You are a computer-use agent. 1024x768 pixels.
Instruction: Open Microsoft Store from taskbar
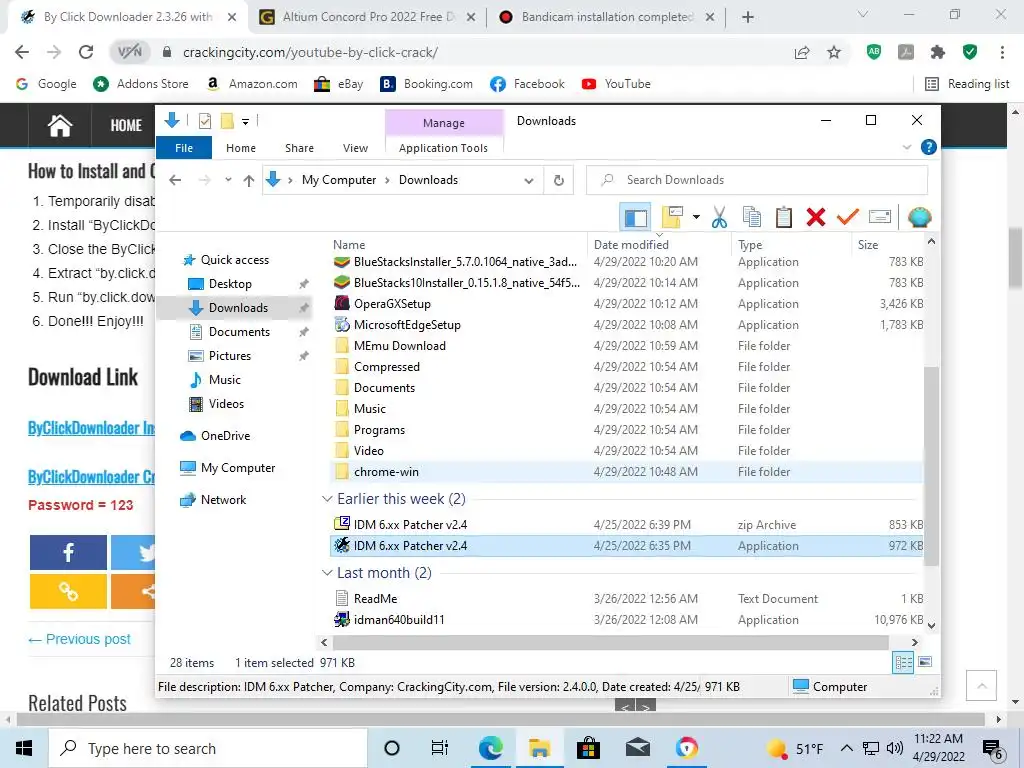[x=588, y=748]
